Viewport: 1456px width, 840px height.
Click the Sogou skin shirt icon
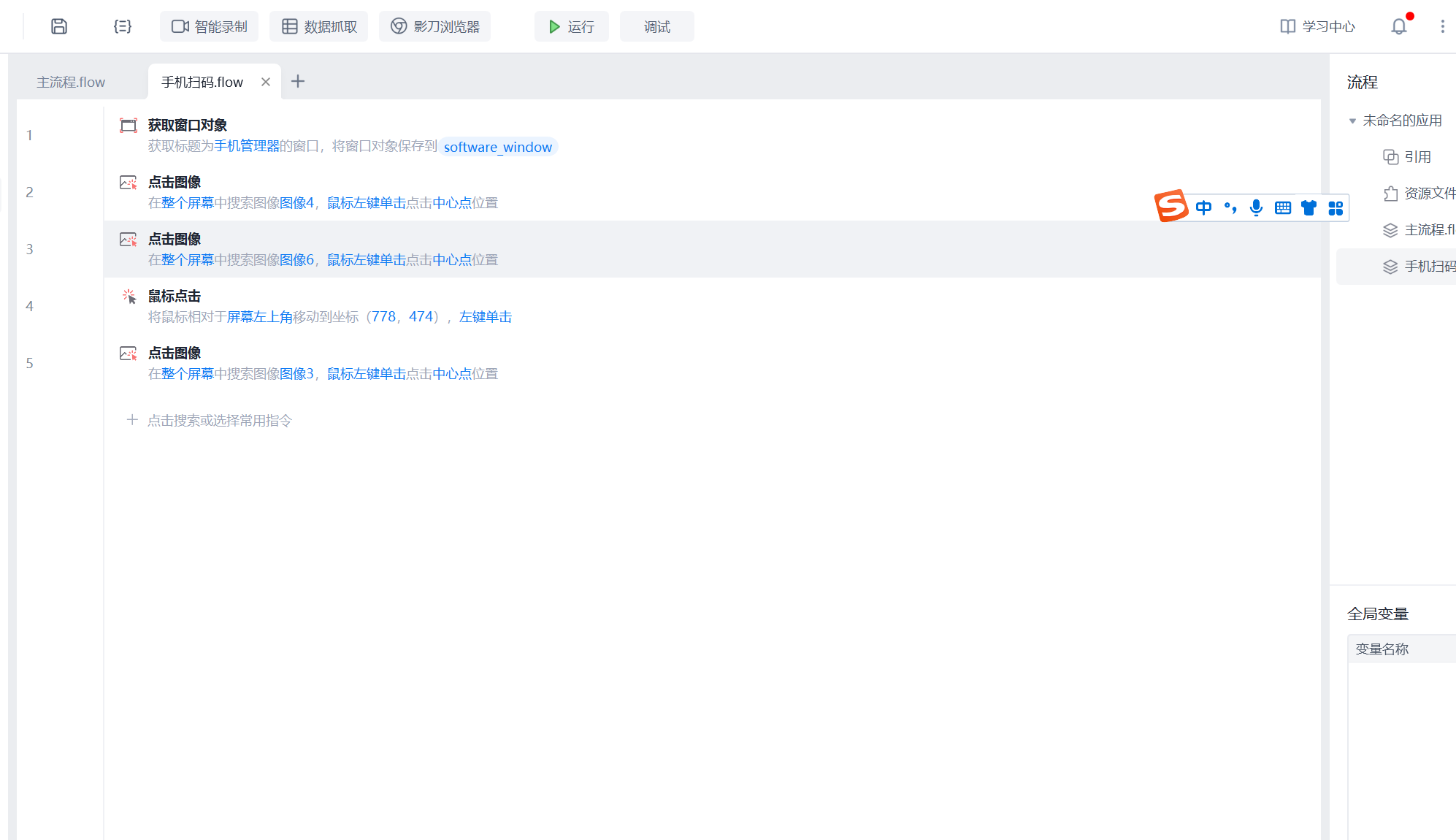click(x=1309, y=208)
